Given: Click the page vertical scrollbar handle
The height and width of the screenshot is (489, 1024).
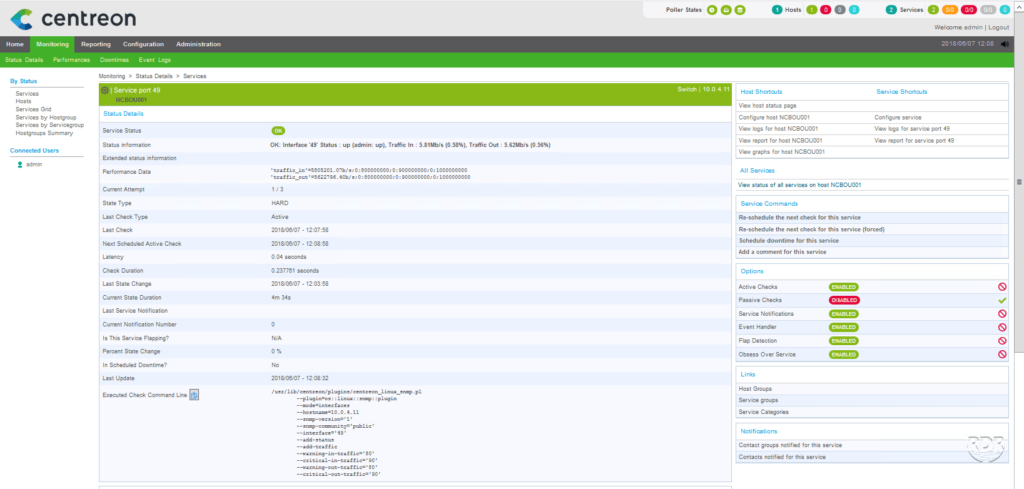Looking at the screenshot, I should point(1019,181).
